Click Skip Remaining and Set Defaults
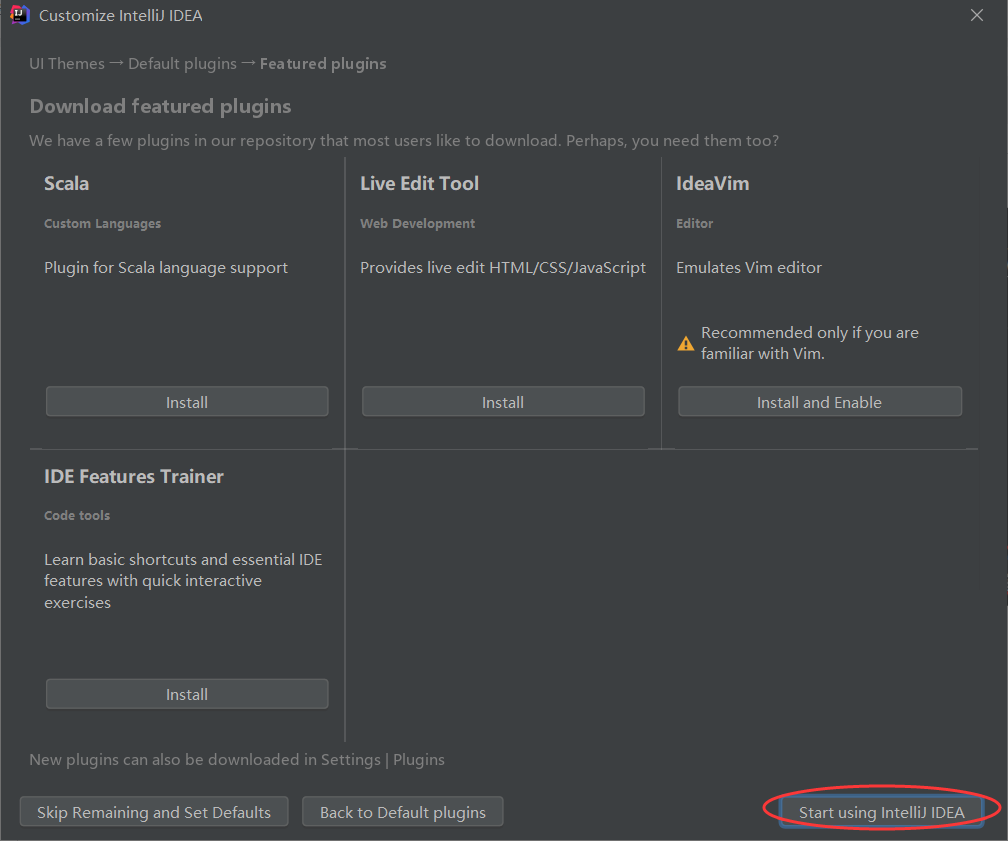 point(154,812)
